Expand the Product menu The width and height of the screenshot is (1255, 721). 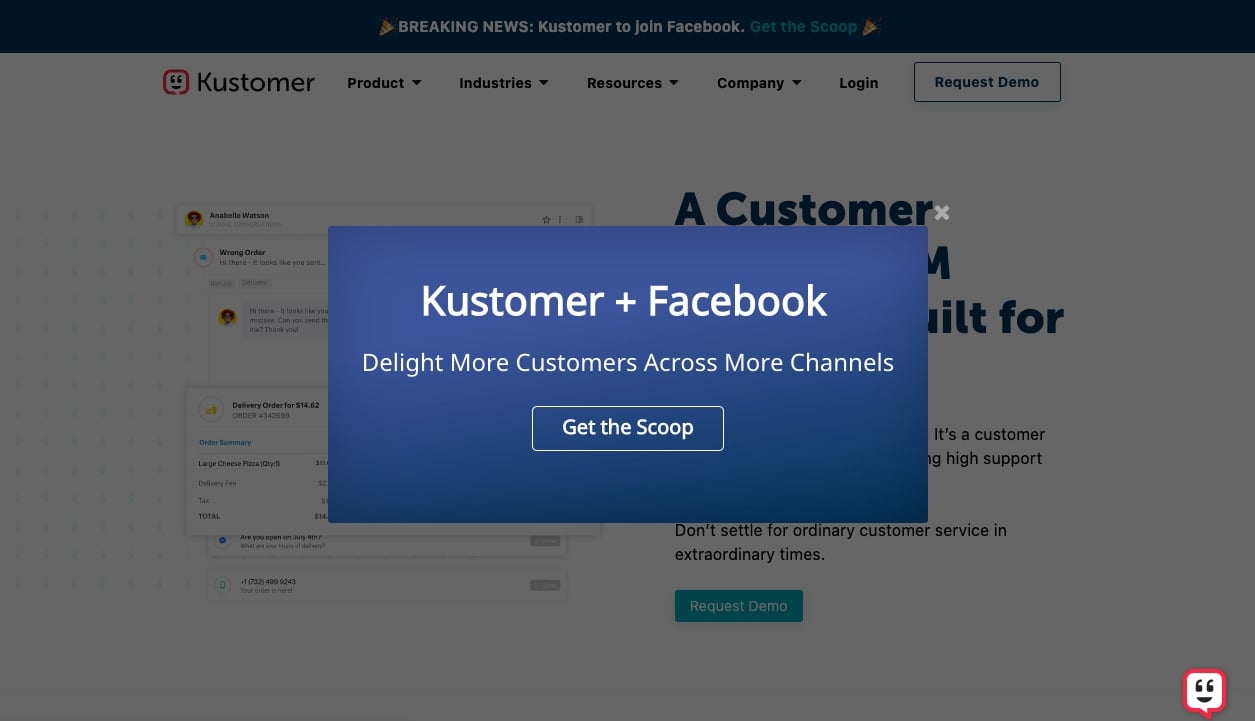tap(384, 83)
